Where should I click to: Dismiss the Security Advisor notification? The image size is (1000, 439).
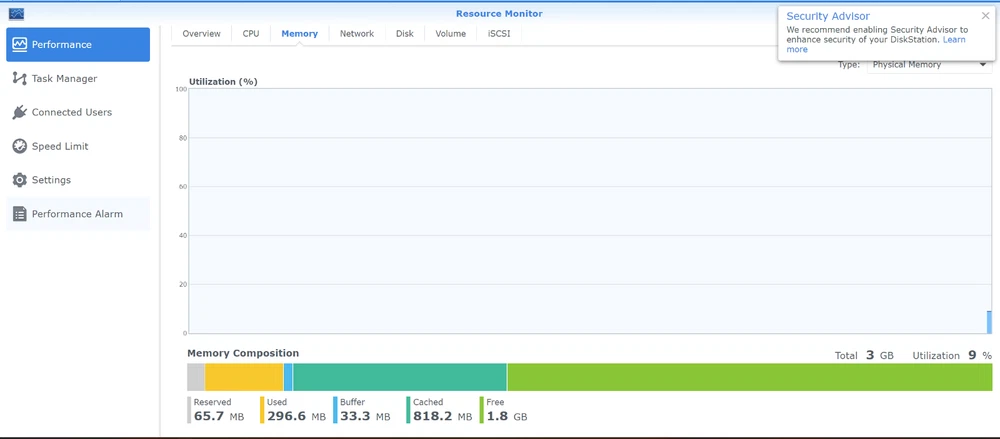click(x=985, y=16)
